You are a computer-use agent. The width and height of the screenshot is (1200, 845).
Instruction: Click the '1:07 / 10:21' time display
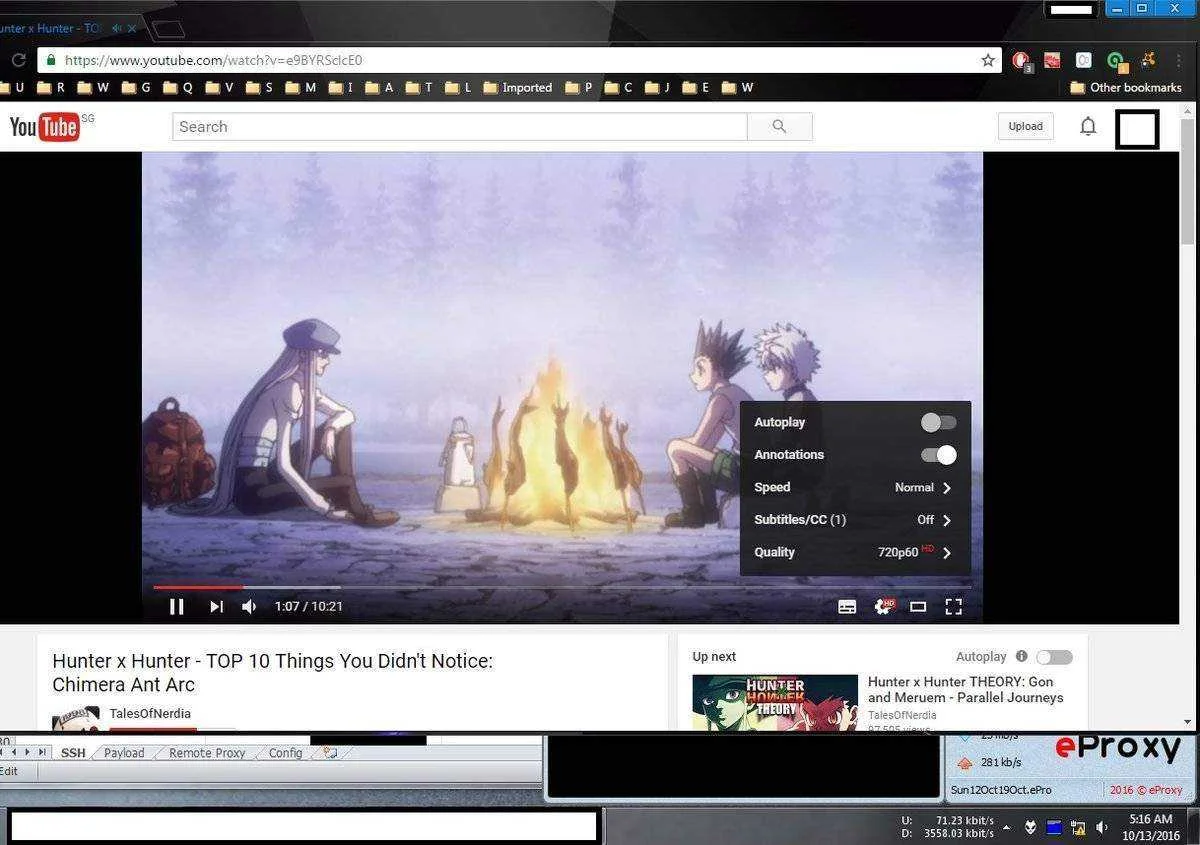click(309, 606)
